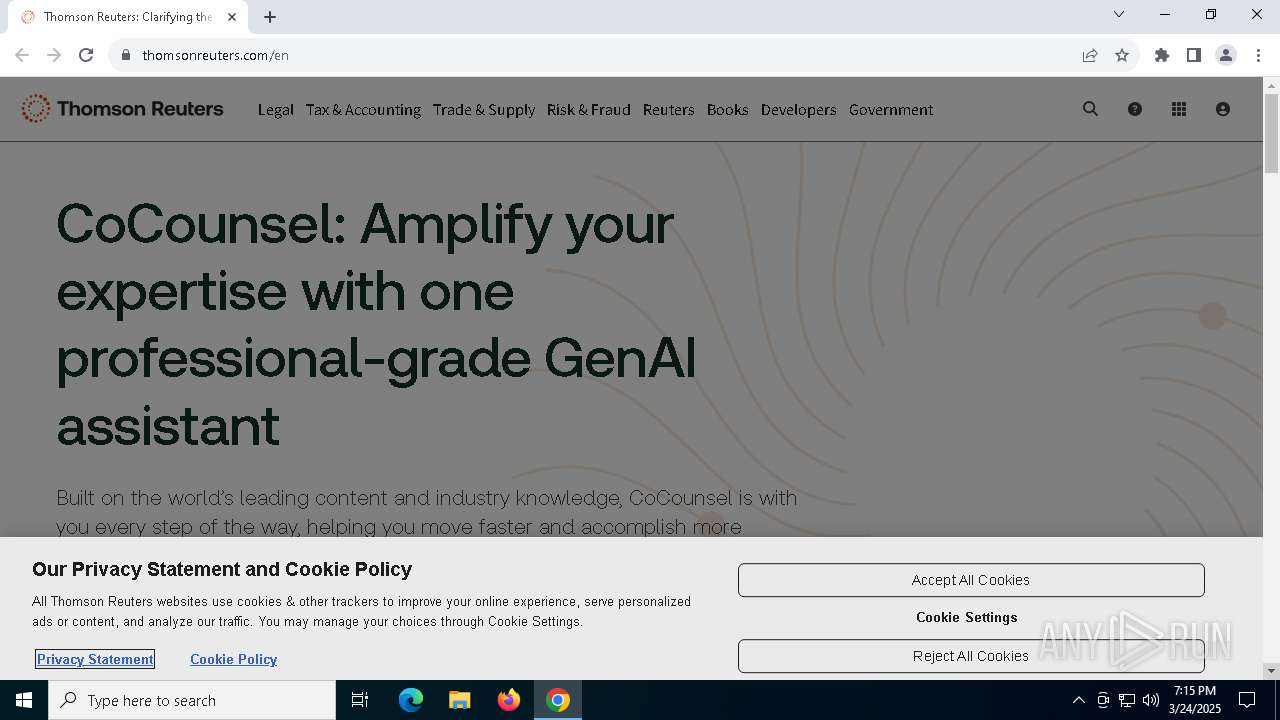Image resolution: width=1280 pixels, height=720 pixels.
Task: Open the Chrome three-dot menu
Action: pos(1258,55)
